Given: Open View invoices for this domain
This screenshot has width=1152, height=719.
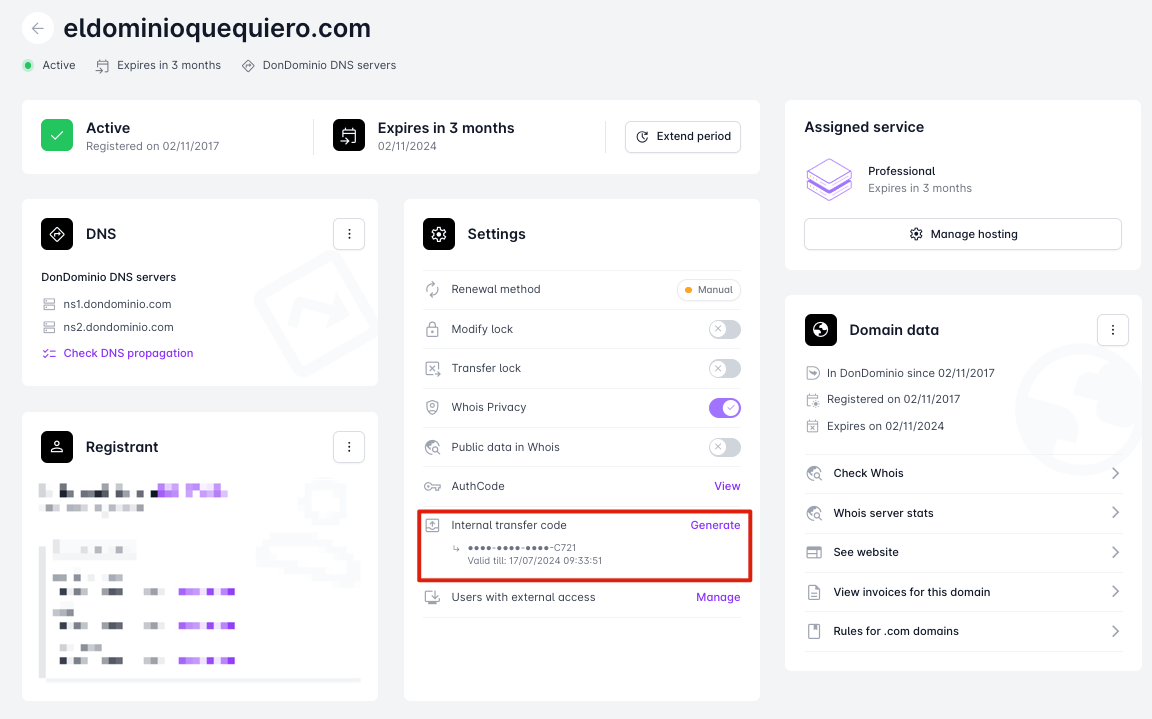Looking at the screenshot, I should pyautogui.click(x=962, y=592).
